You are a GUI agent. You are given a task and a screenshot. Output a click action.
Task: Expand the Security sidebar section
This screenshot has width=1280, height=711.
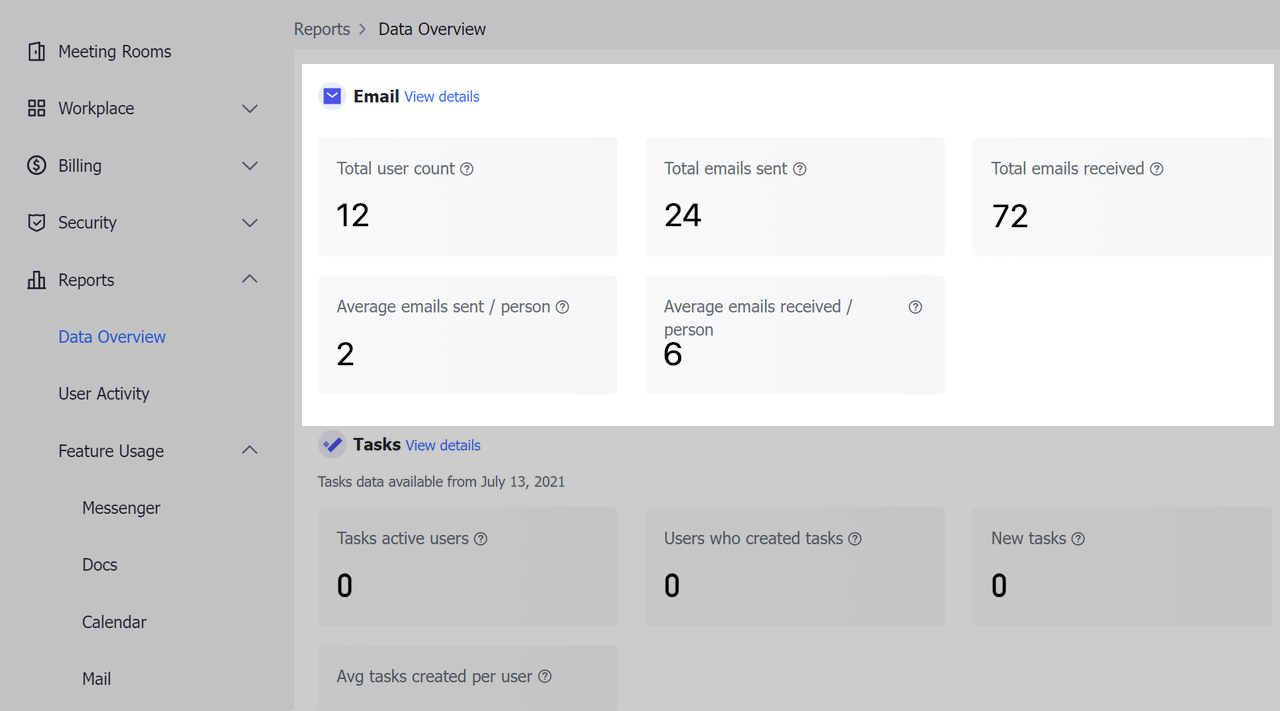tap(250, 223)
